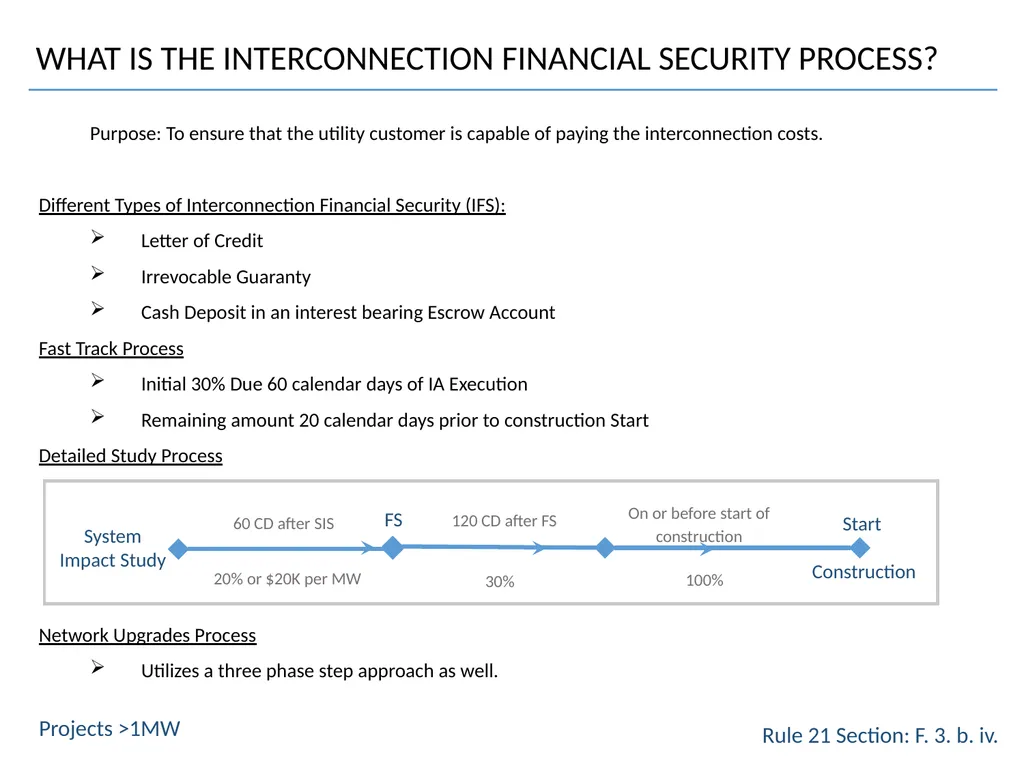Click the arrow bullet beside Irrevocable Guaranty
This screenshot has width=1024, height=768.
[98, 274]
